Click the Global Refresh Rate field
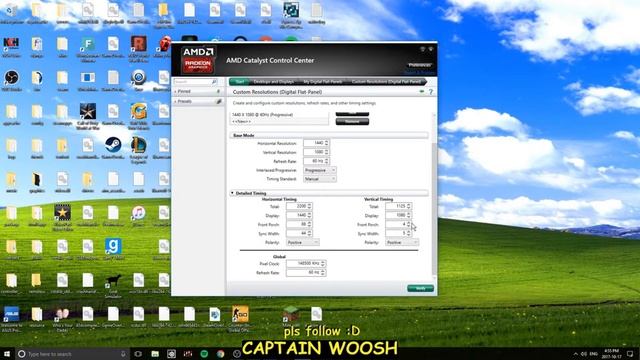This screenshot has width=640, height=360. click(306, 273)
